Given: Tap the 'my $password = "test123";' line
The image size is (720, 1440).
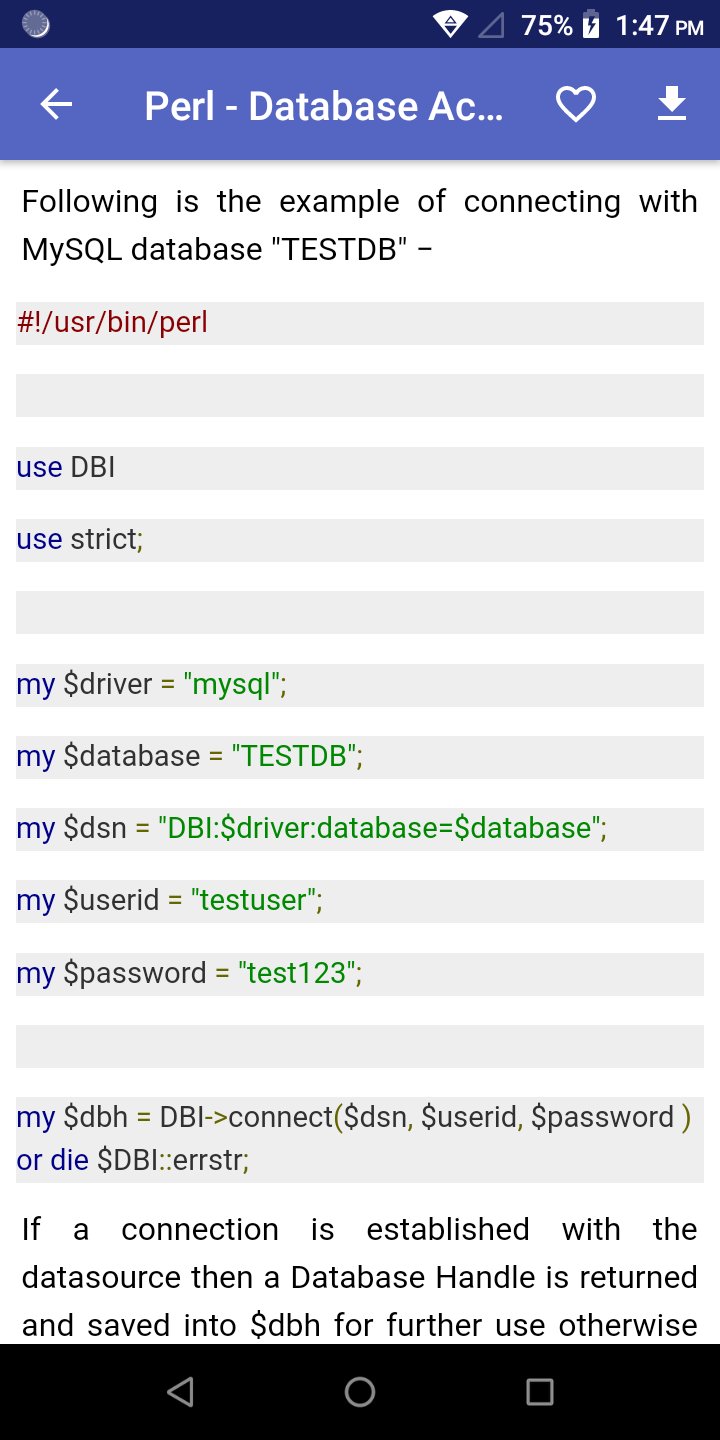Looking at the screenshot, I should pyautogui.click(x=360, y=974).
